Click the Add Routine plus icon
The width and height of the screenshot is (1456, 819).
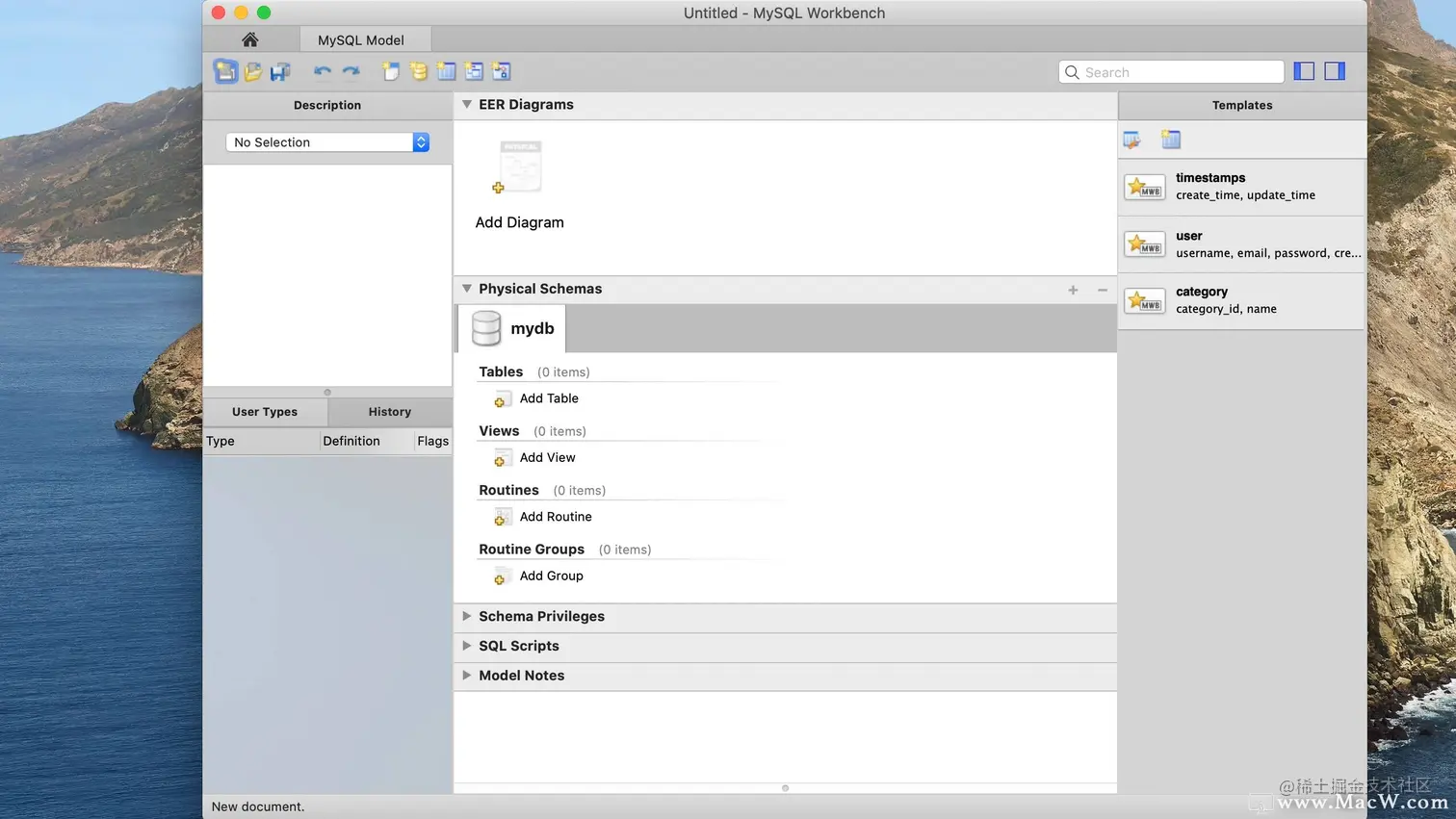[502, 517]
